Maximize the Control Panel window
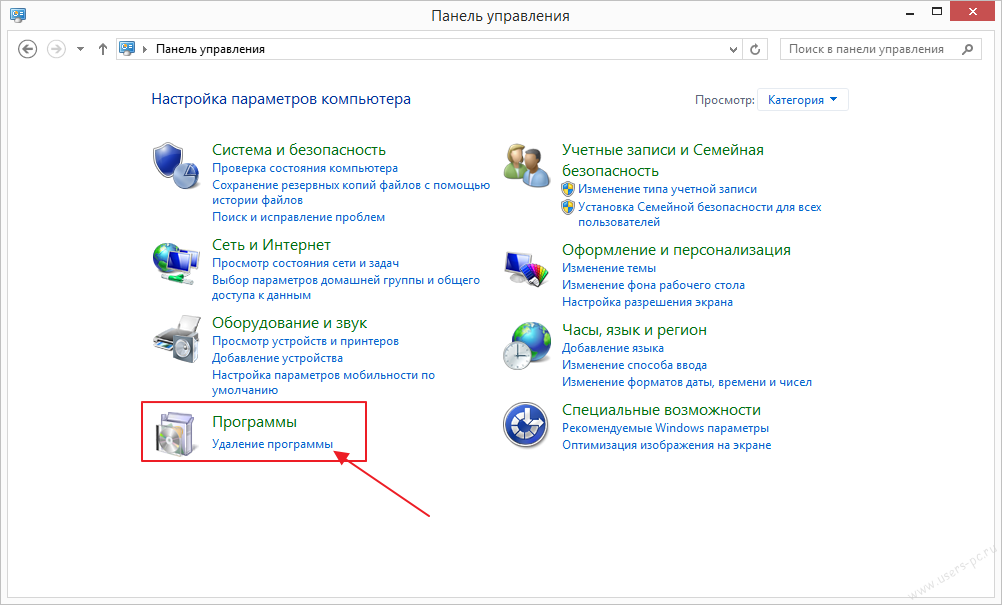The width and height of the screenshot is (1002, 605). coord(937,11)
